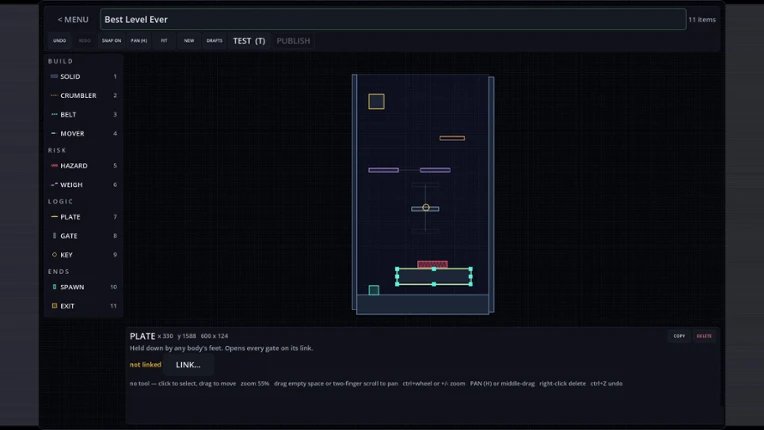Select the teal spawn marker in canvas
Screen dimensions: 764x430
tap(374, 290)
